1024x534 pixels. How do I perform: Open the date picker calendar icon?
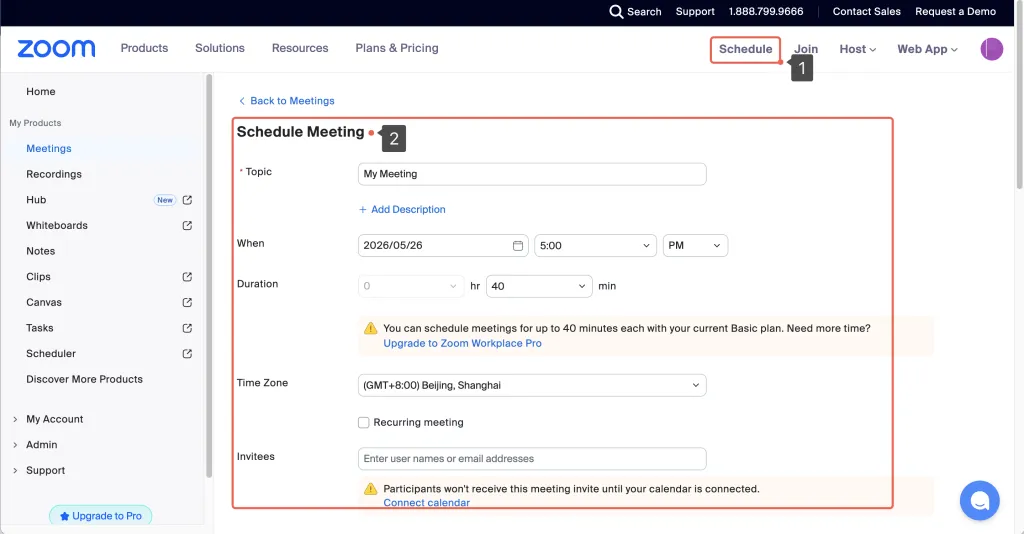pos(518,245)
